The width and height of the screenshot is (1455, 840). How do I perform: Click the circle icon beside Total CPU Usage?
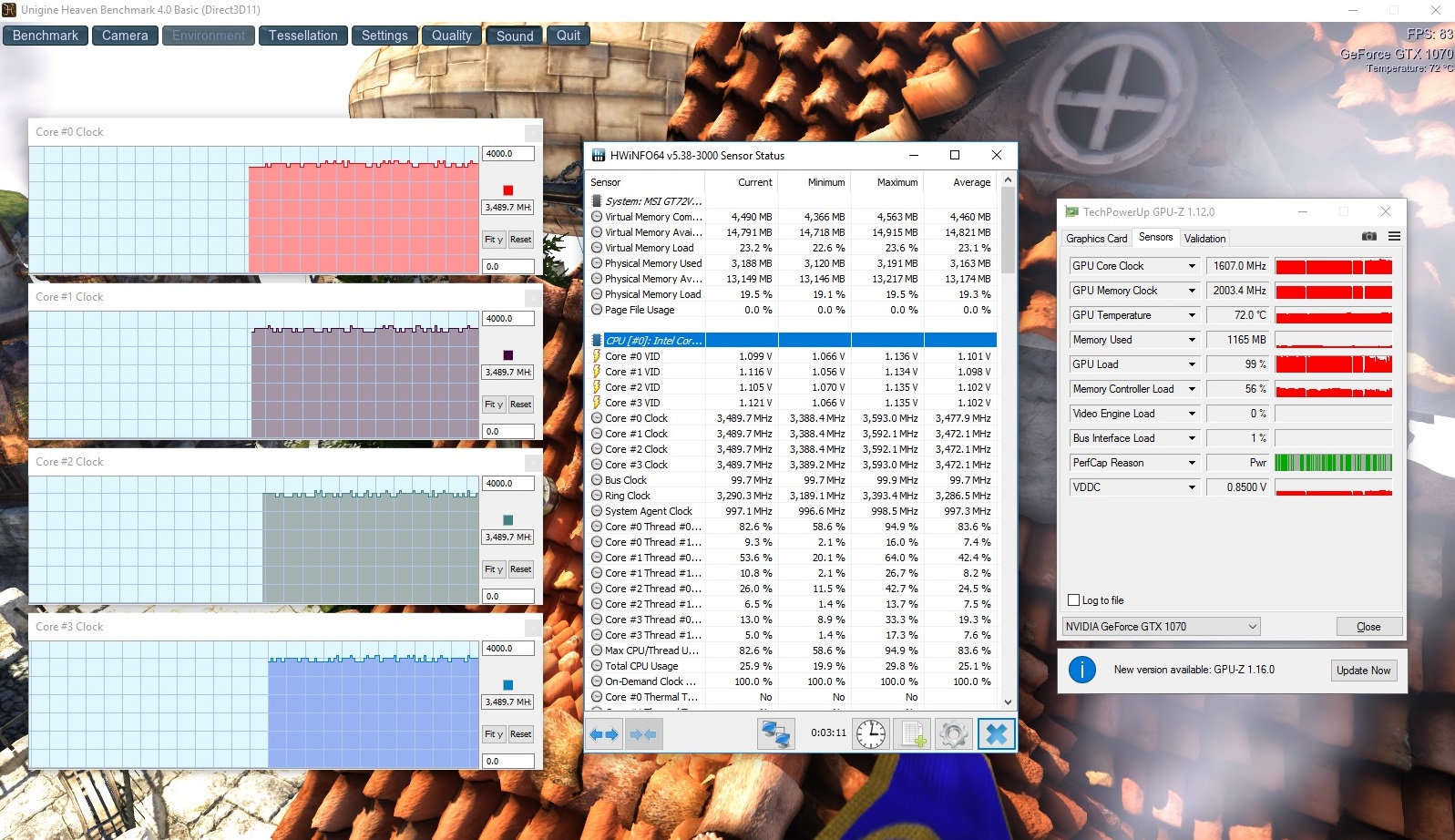tap(597, 666)
